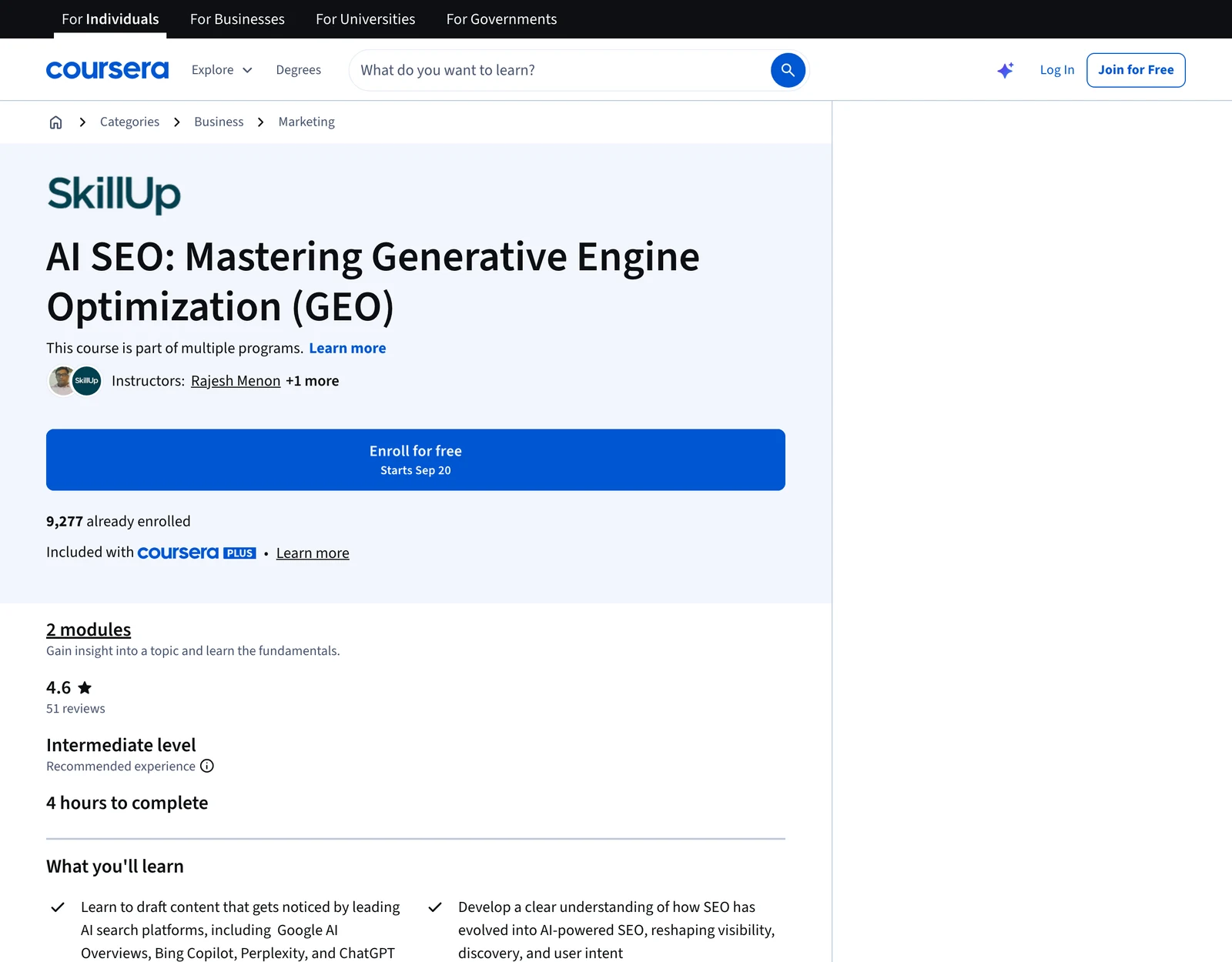Click the 4.6 star rating

pyautogui.click(x=69, y=688)
